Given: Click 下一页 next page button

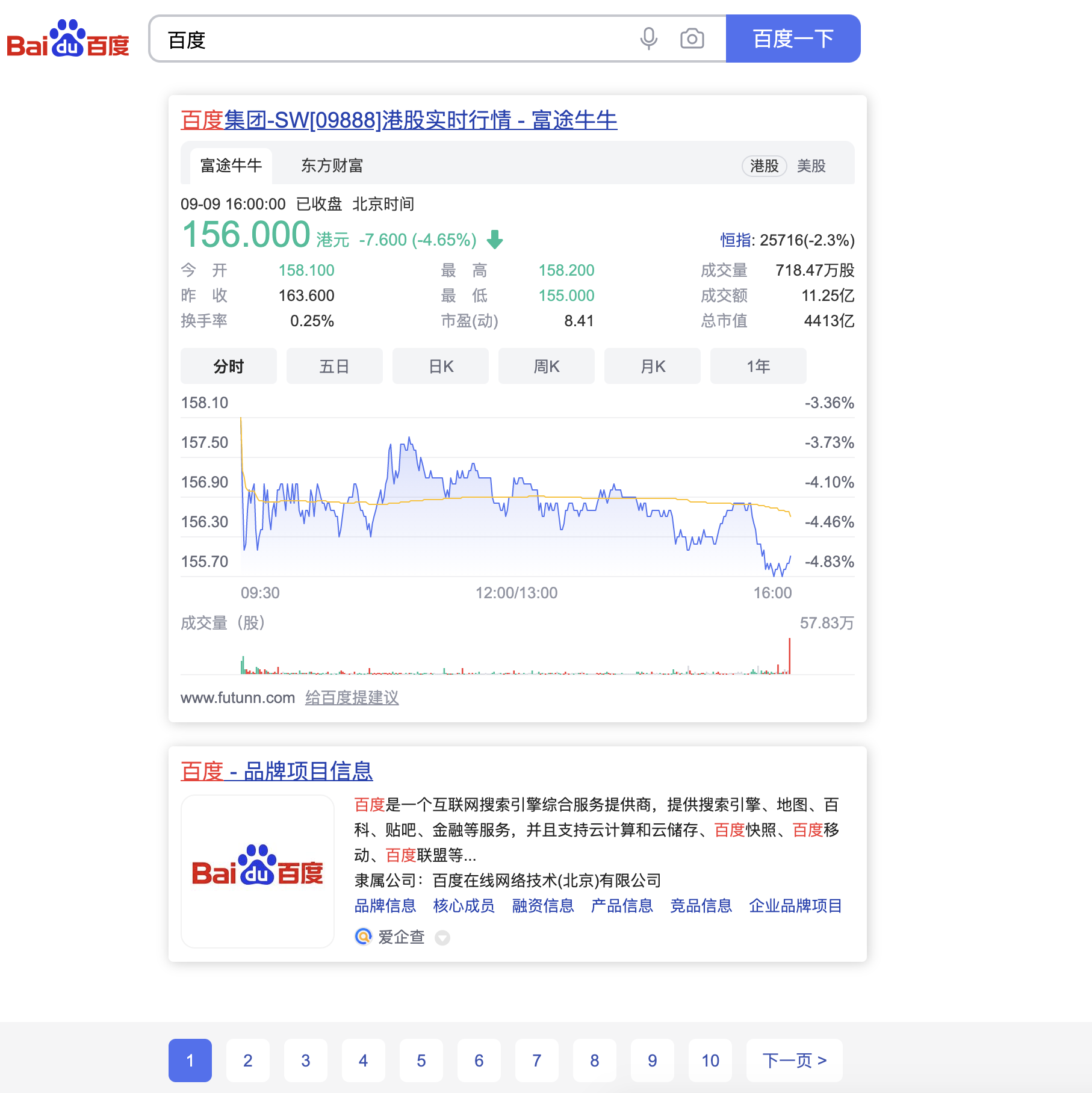Looking at the screenshot, I should (x=795, y=1060).
